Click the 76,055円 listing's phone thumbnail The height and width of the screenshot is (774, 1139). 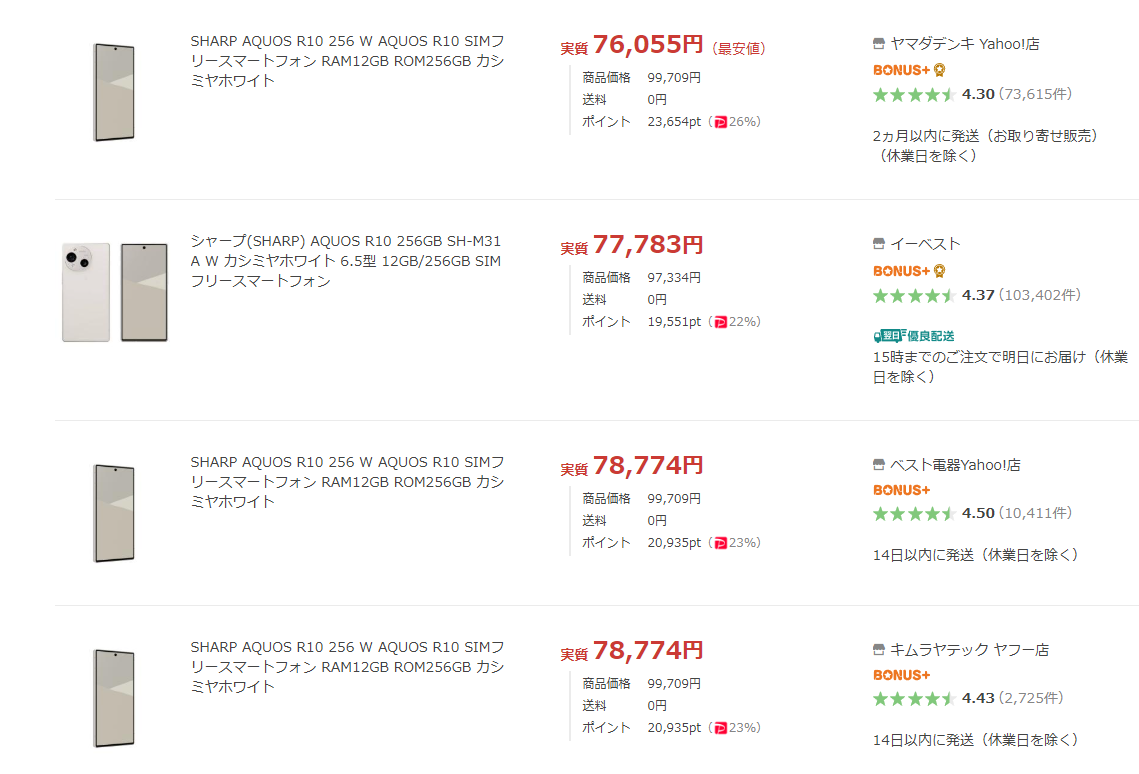click(x=114, y=92)
